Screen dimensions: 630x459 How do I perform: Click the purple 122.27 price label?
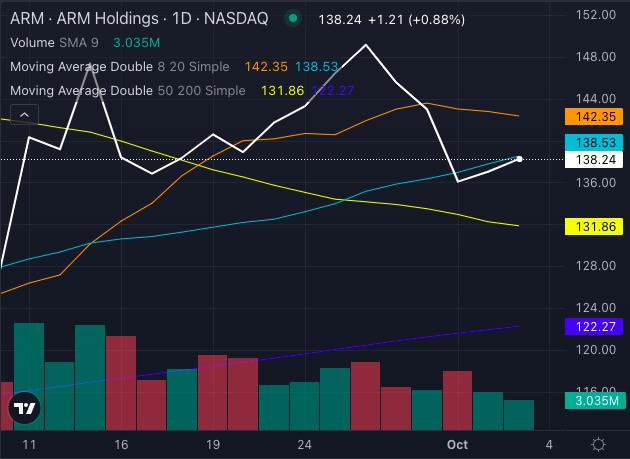click(594, 326)
